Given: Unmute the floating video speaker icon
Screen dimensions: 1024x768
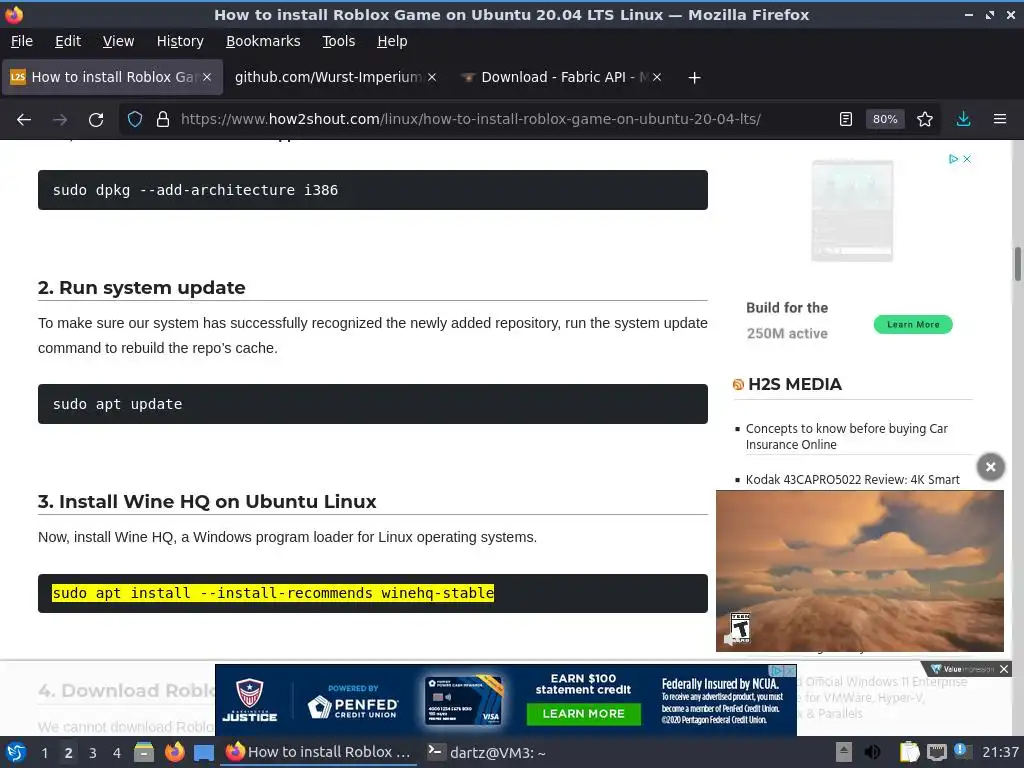Looking at the screenshot, I should pyautogui.click(x=729, y=640).
